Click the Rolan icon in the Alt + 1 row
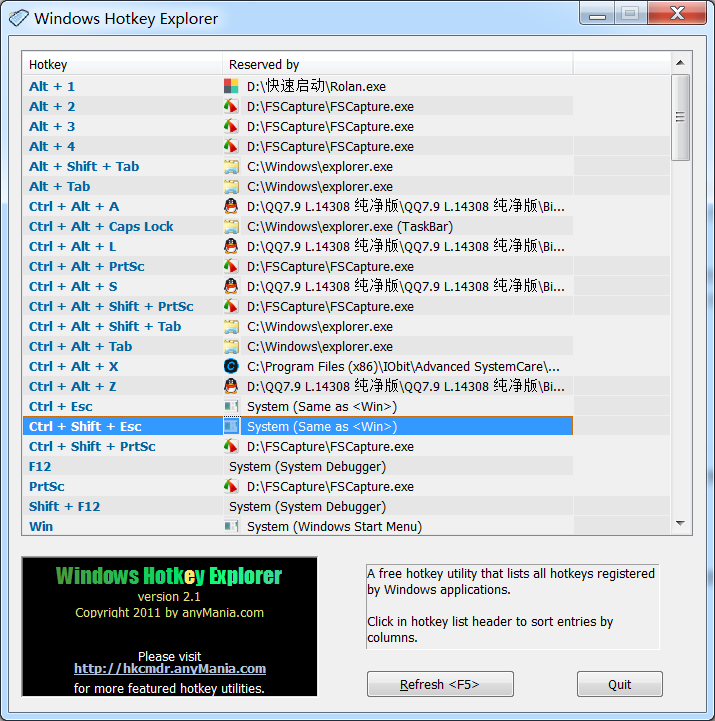 click(x=231, y=86)
